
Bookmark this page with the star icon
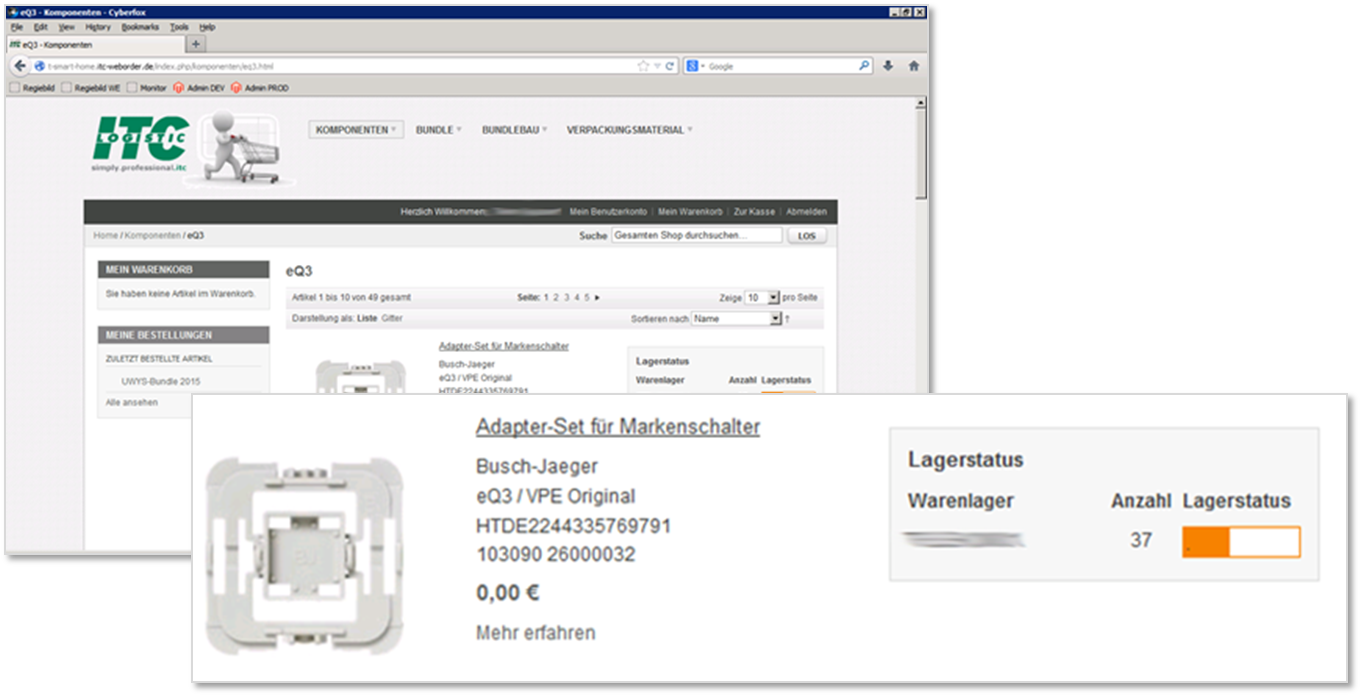(x=643, y=66)
